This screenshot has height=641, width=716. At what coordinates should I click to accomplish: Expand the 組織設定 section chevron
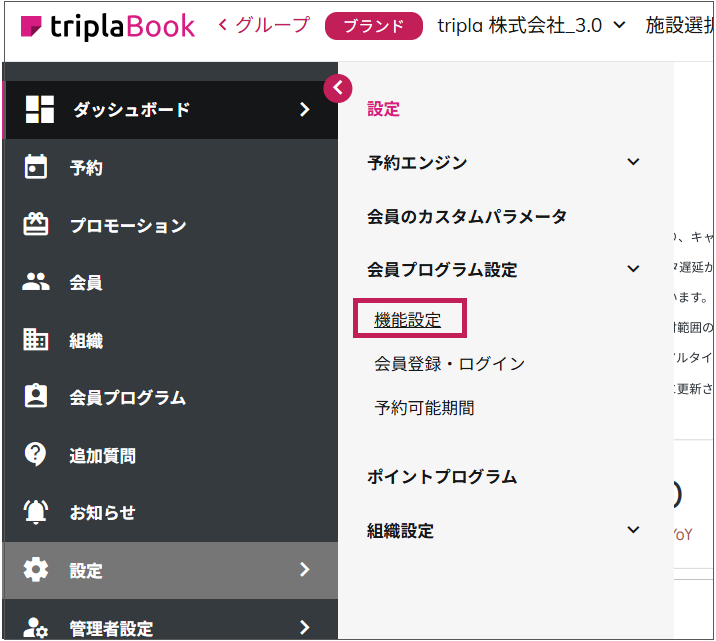[x=632, y=531]
